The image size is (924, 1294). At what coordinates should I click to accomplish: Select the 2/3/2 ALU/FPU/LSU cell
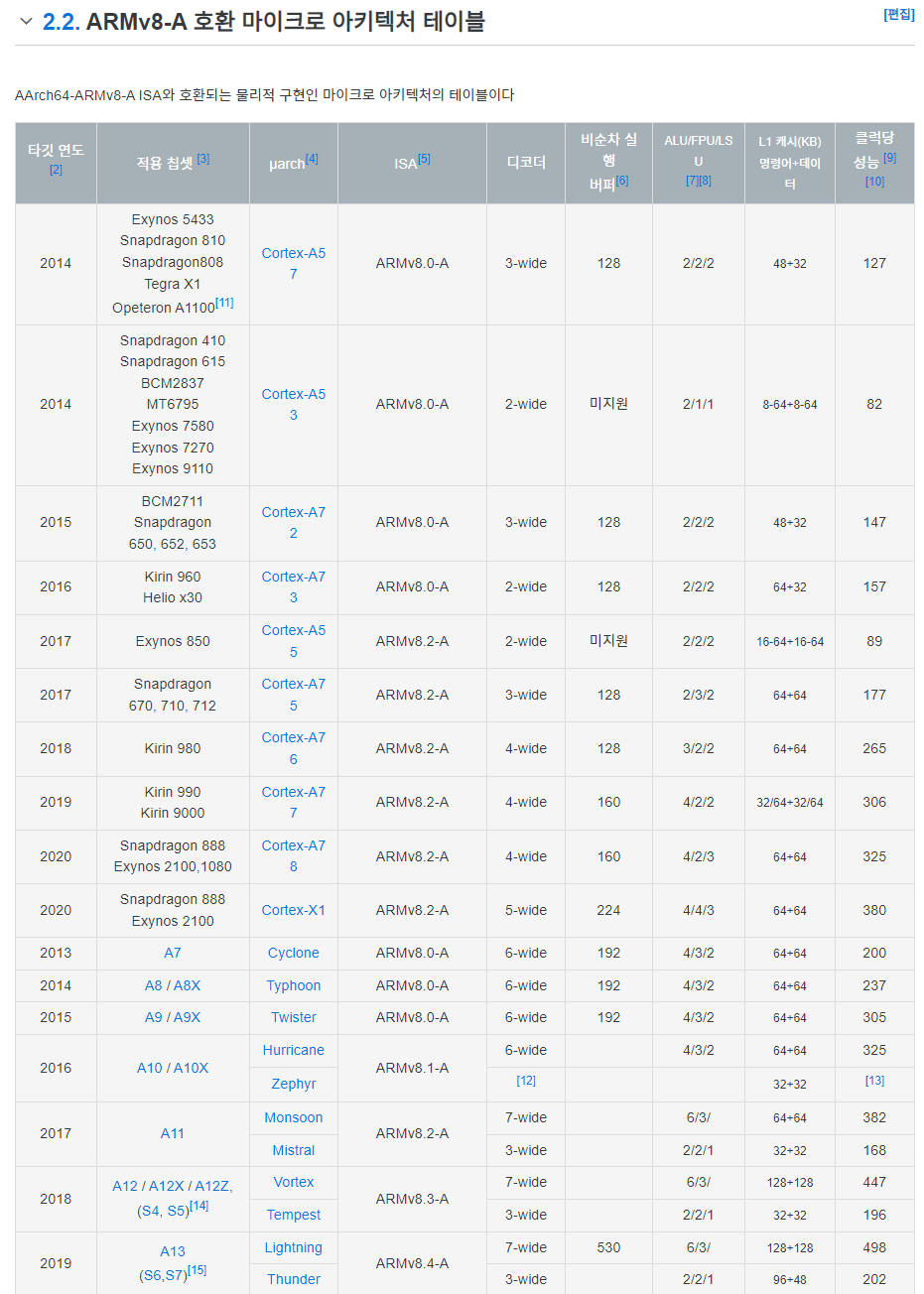pyautogui.click(x=699, y=695)
